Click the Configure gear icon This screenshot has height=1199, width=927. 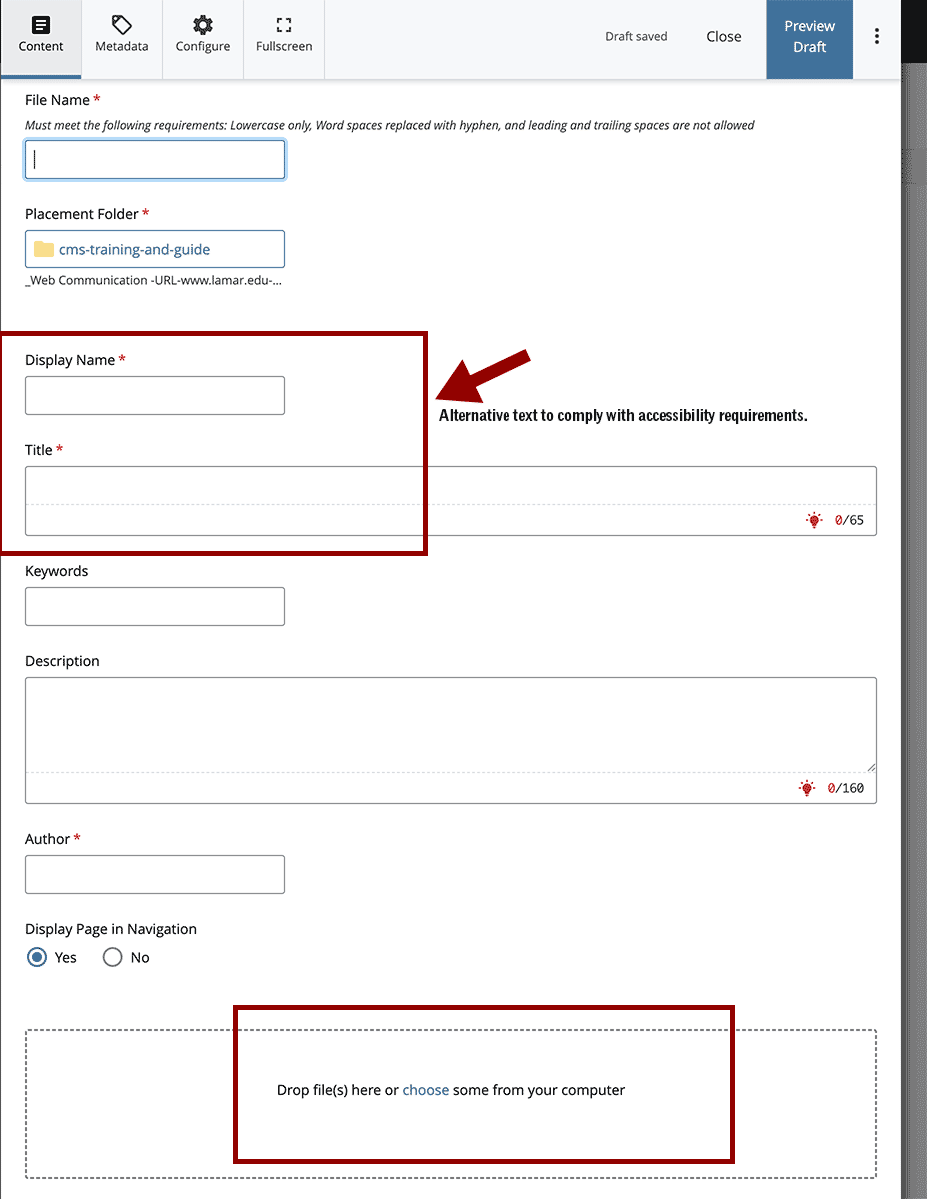pyautogui.click(x=202, y=24)
